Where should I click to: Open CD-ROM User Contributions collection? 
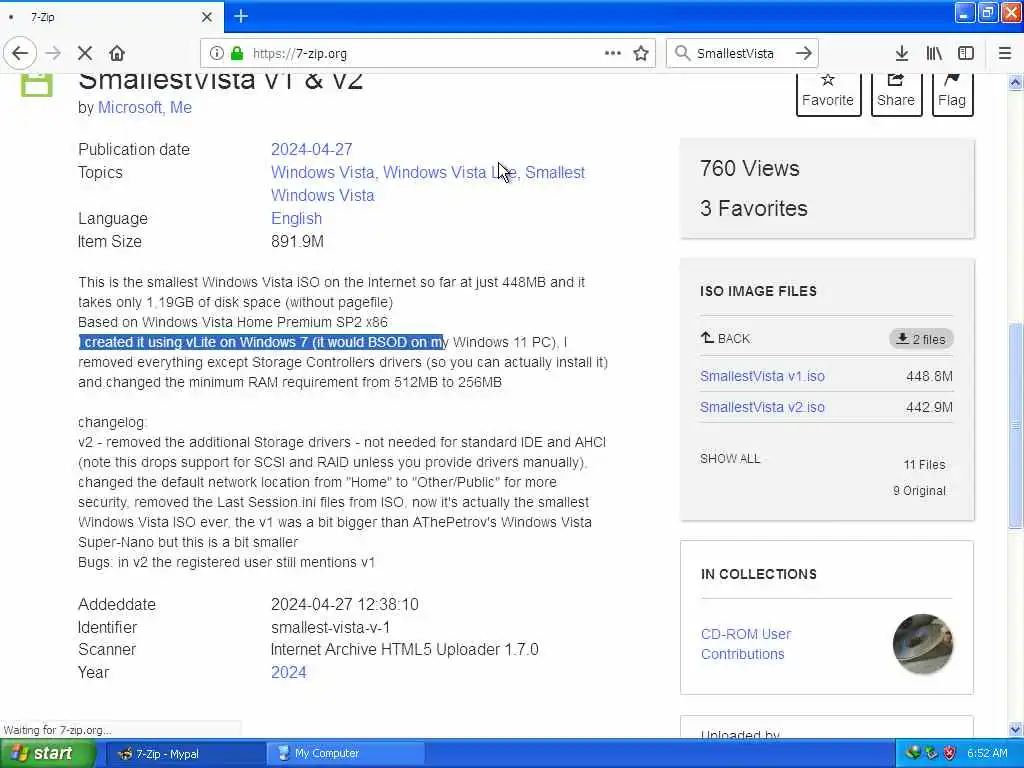tap(746, 644)
